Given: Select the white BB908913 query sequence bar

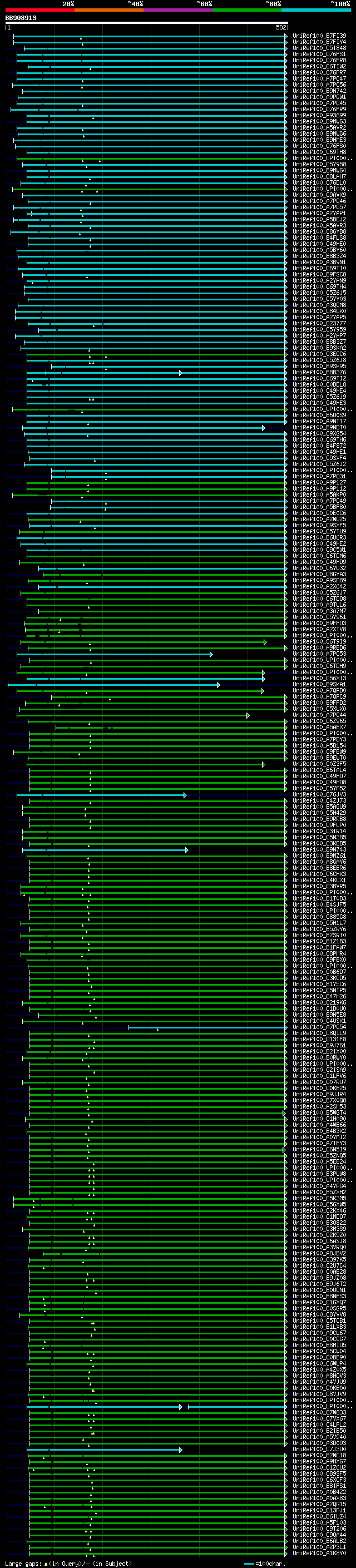Looking at the screenshot, I should (147, 22).
